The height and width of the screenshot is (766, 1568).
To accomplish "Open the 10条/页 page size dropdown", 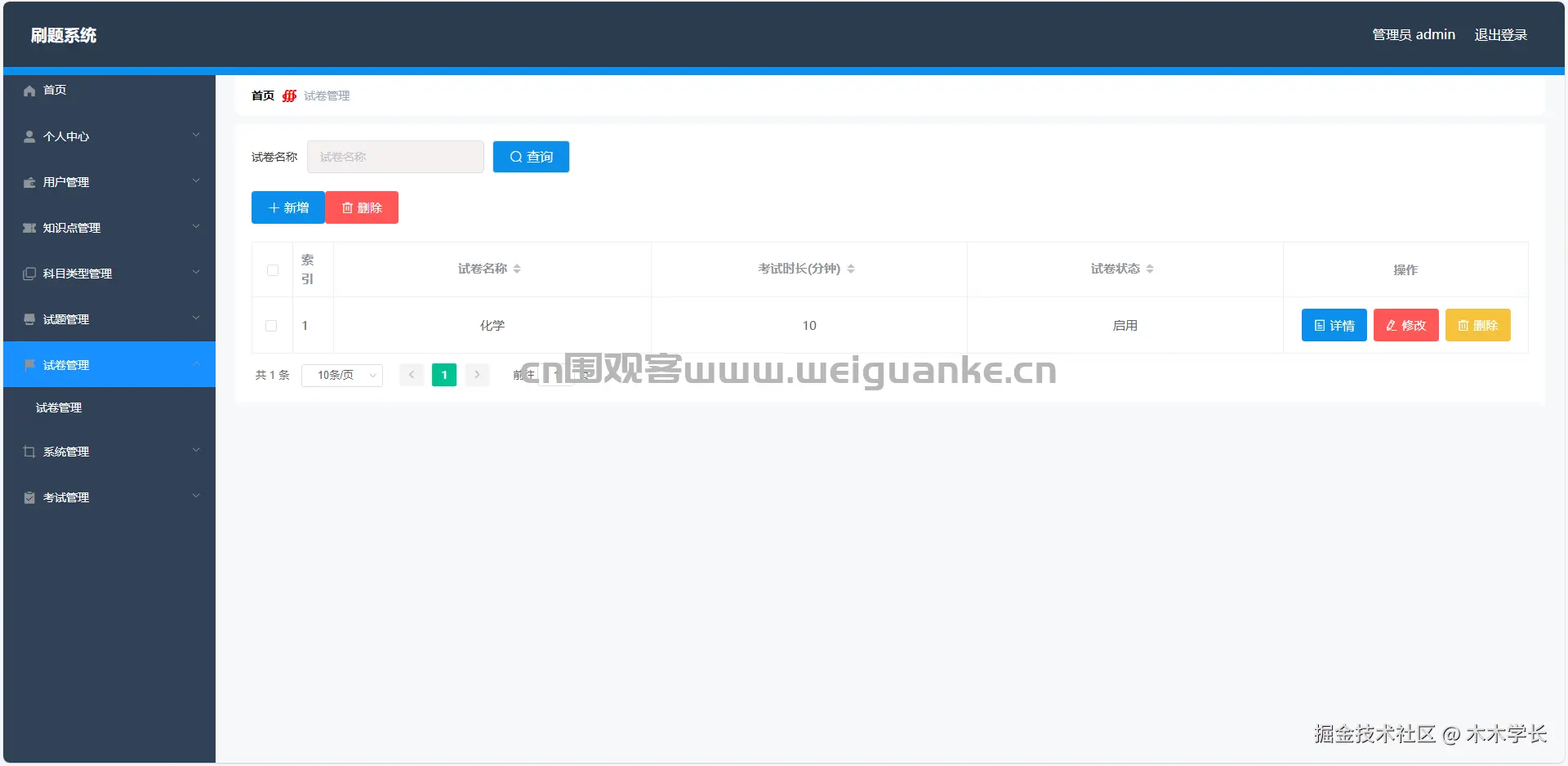I will [x=342, y=375].
